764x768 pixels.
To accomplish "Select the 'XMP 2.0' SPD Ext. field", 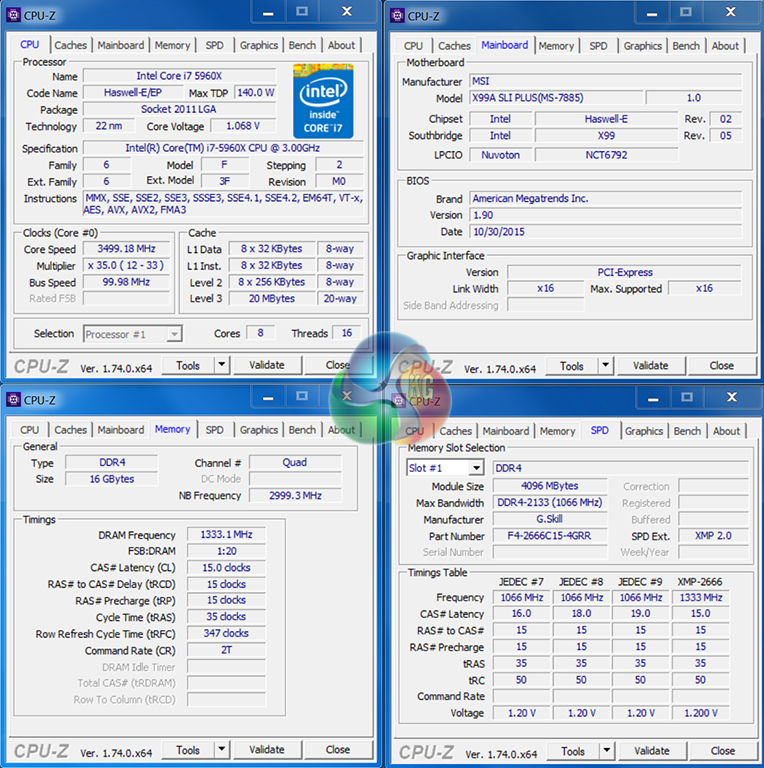I will tap(713, 535).
